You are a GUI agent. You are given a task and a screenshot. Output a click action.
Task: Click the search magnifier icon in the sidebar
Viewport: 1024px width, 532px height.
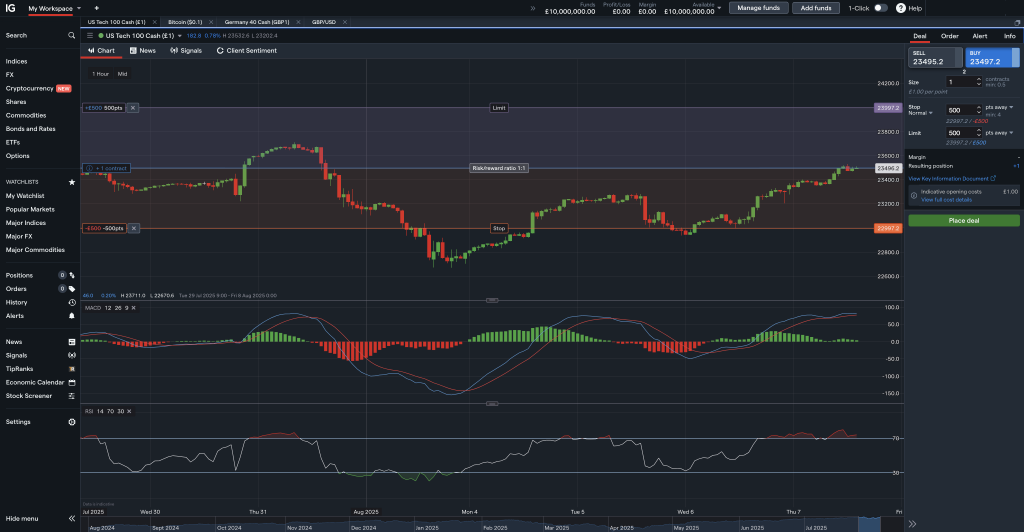pos(71,35)
